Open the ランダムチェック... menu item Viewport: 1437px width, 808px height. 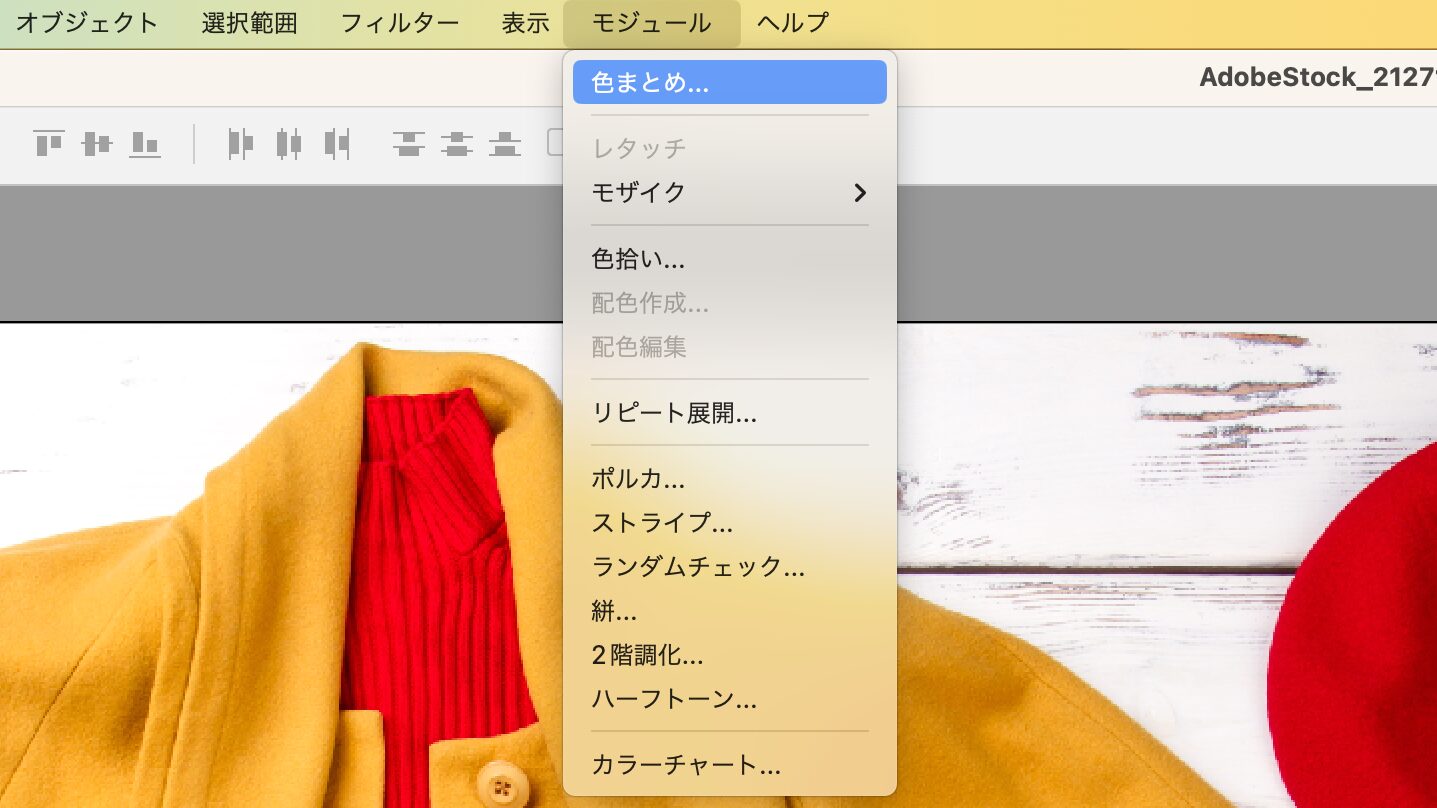tap(698, 567)
